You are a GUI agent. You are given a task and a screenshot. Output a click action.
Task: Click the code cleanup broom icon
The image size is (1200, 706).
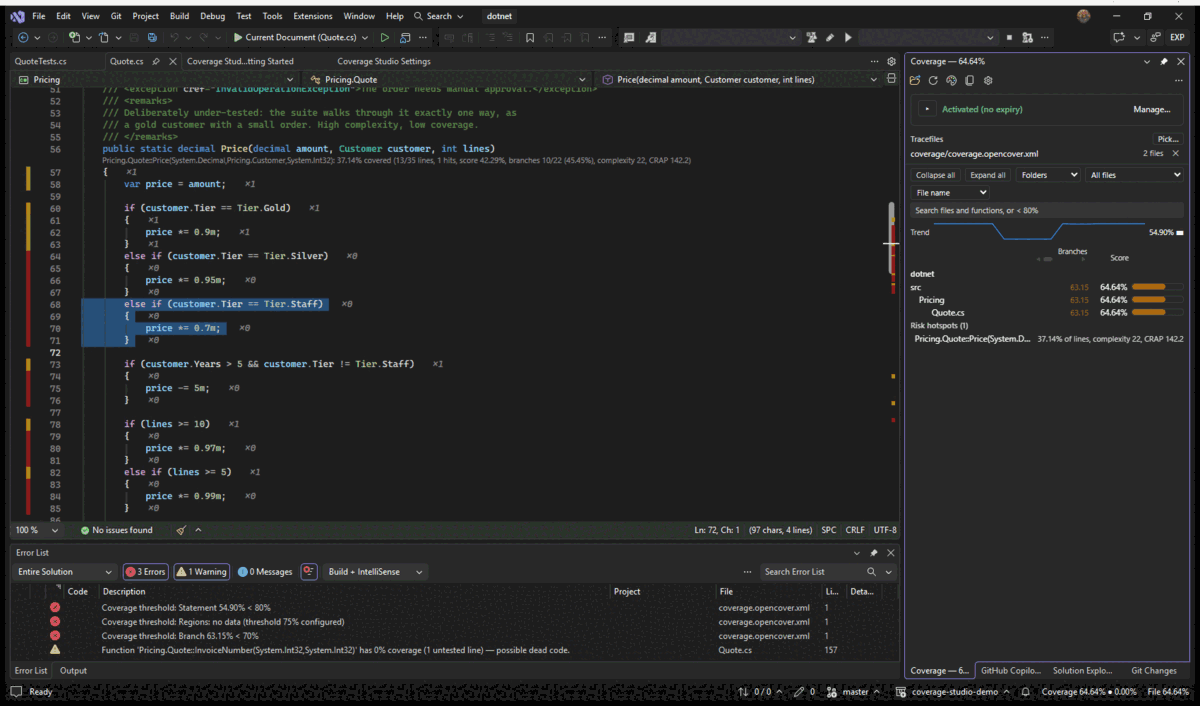[x=181, y=530]
